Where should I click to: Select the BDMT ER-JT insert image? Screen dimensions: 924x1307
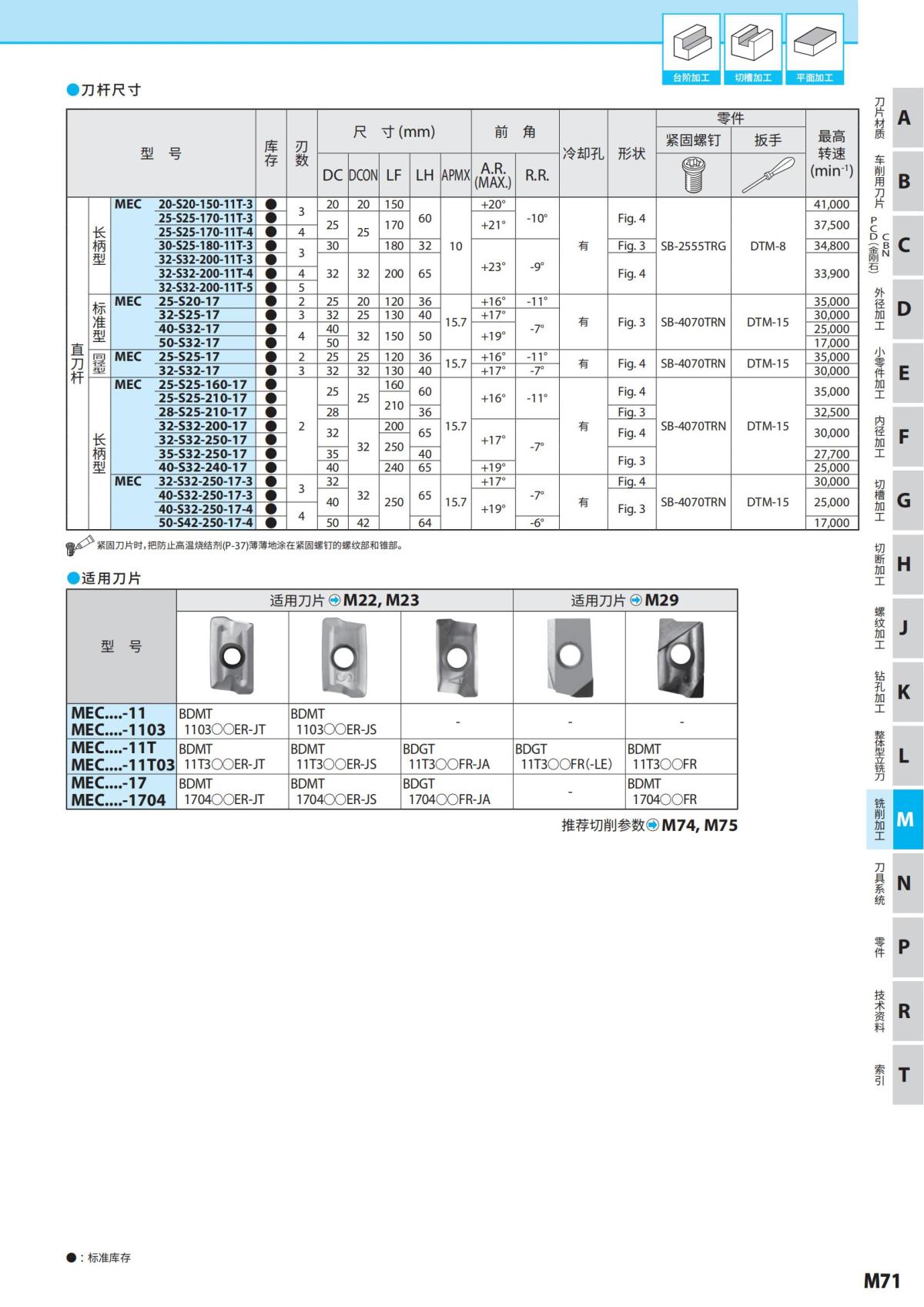tap(232, 656)
